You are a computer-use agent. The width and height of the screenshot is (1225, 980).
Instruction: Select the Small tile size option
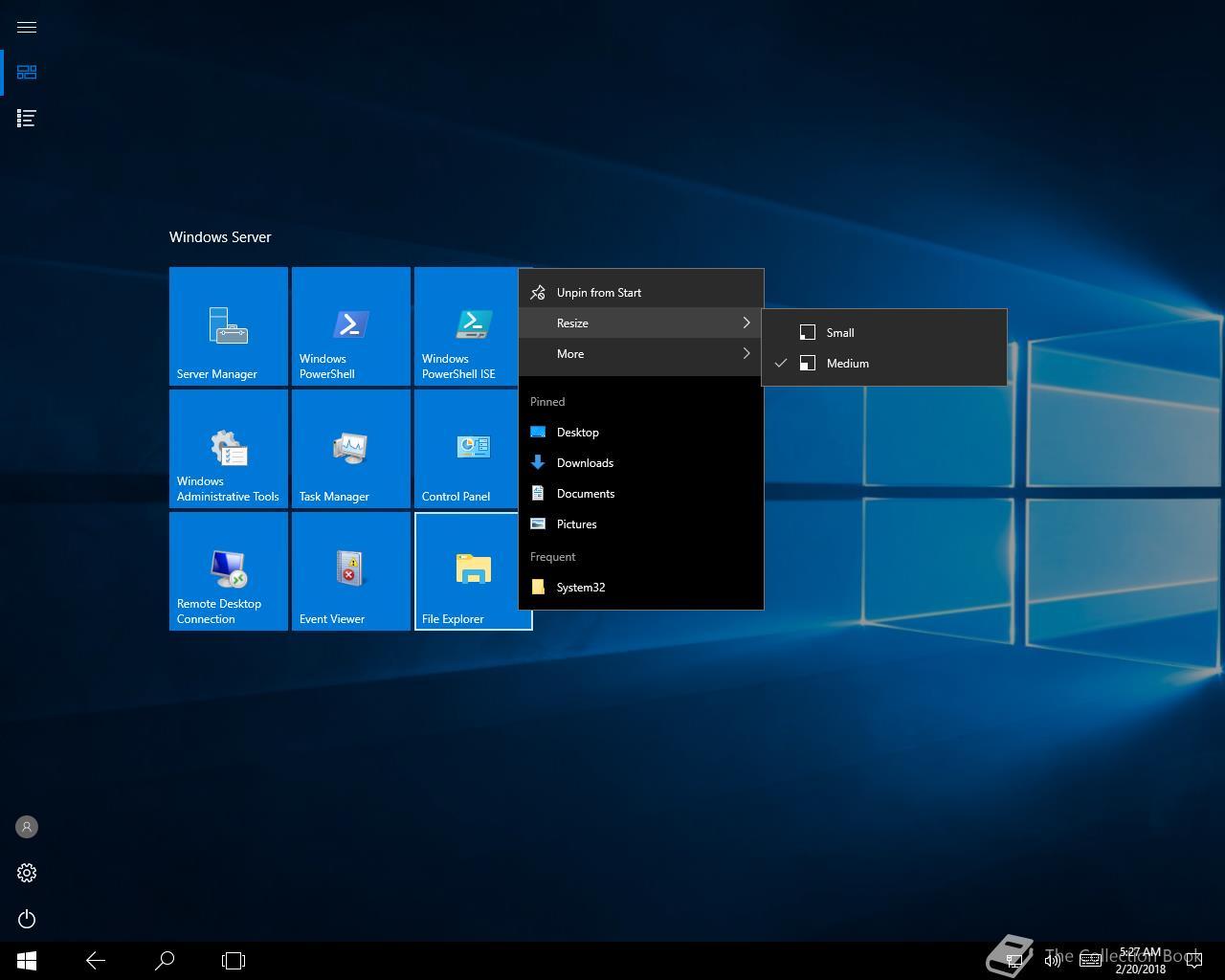point(840,333)
